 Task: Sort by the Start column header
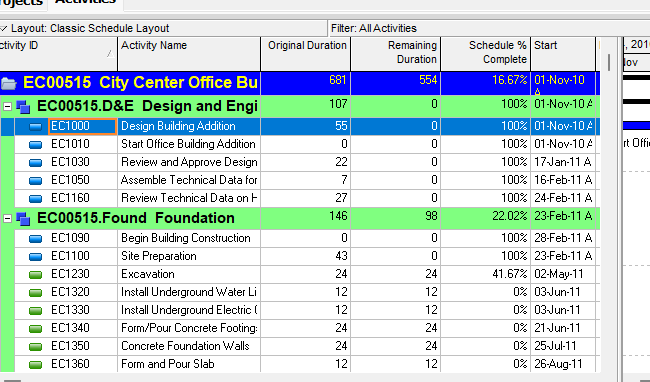point(563,53)
